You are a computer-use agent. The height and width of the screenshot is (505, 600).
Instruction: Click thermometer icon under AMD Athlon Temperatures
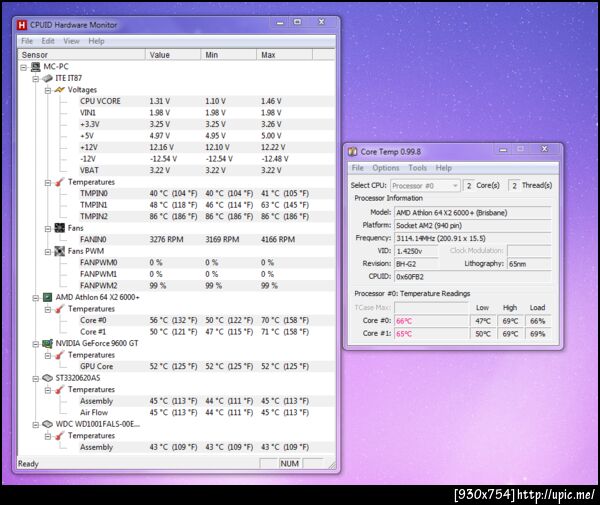60,309
